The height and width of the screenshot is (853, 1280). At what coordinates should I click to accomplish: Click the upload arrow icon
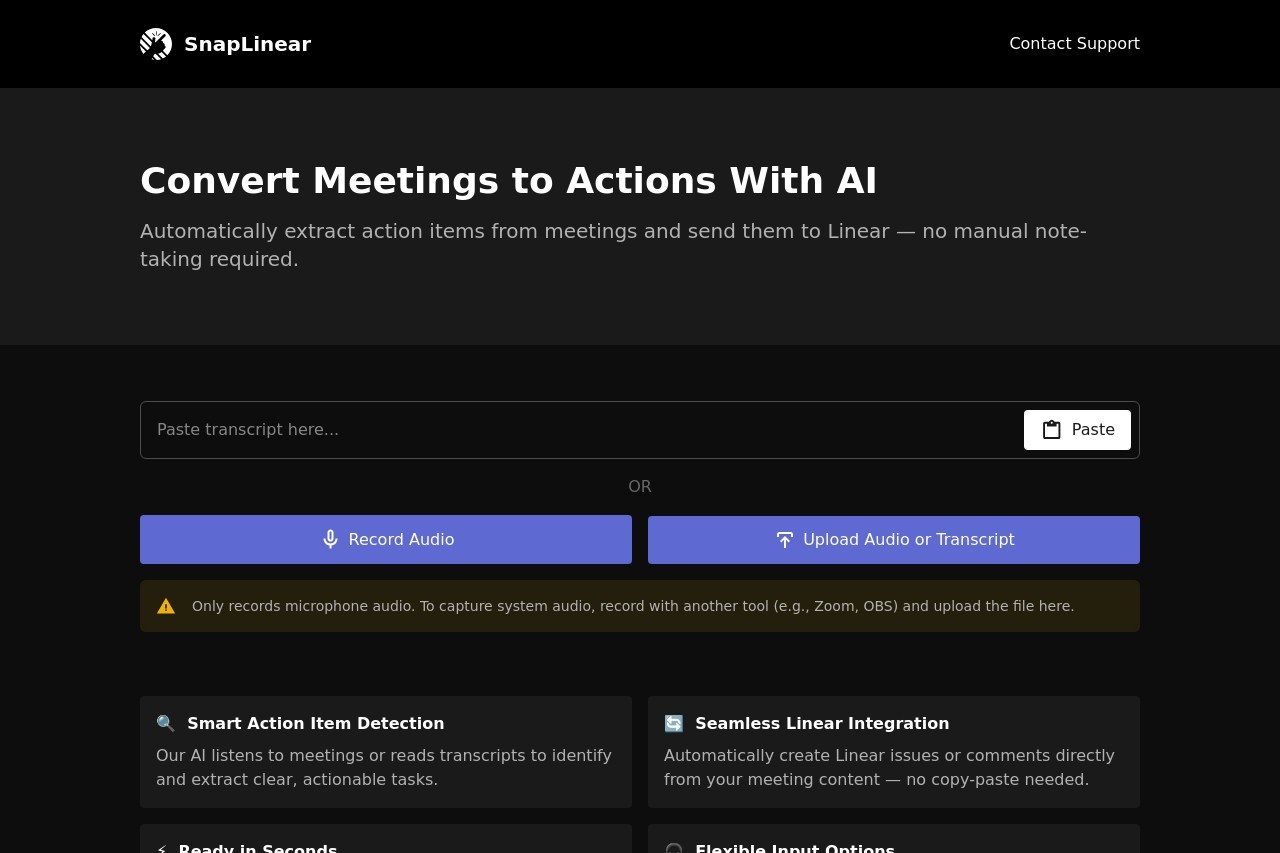coord(785,540)
